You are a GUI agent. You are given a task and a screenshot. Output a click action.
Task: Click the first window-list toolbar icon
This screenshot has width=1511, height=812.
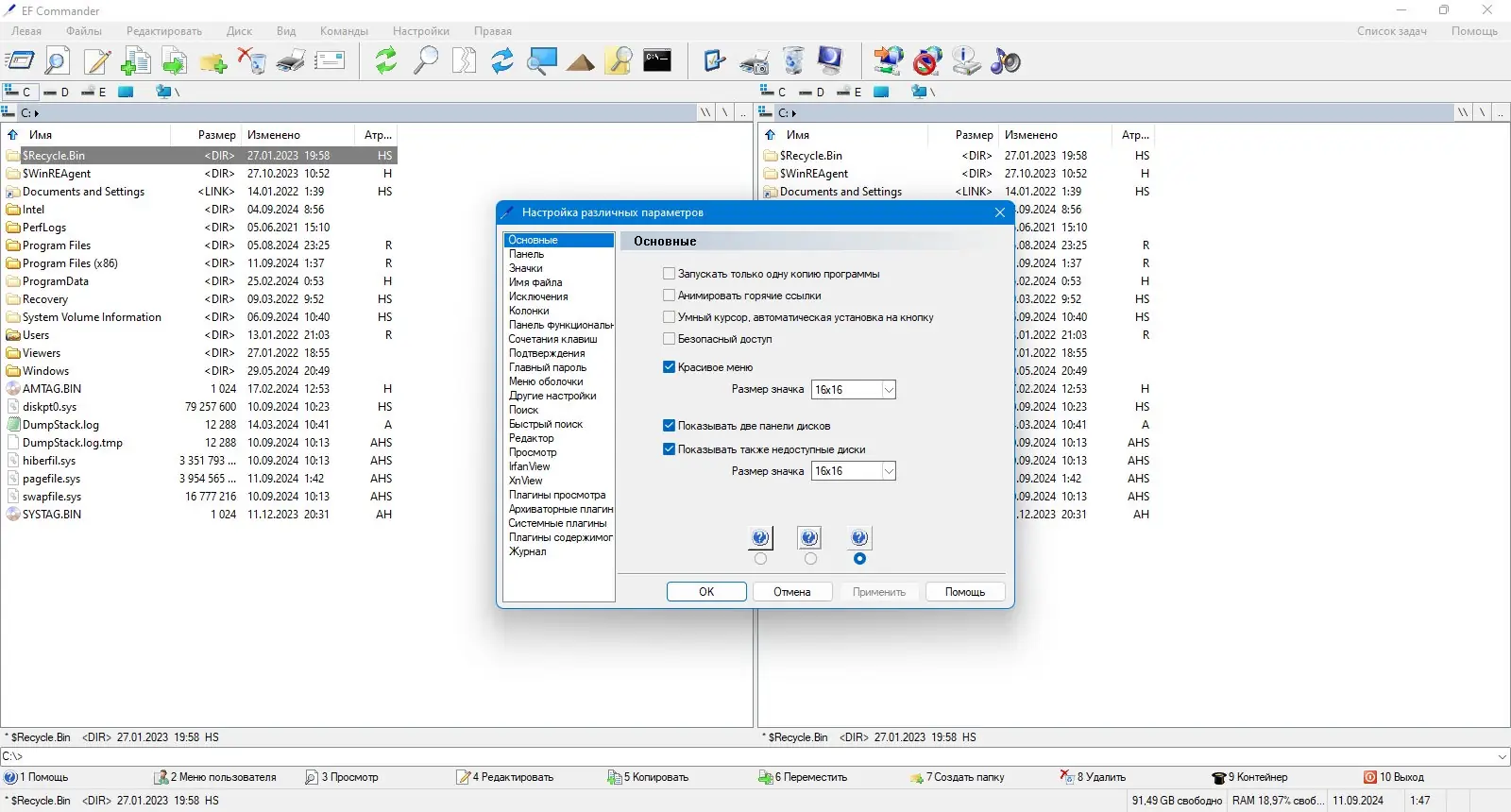click(19, 61)
